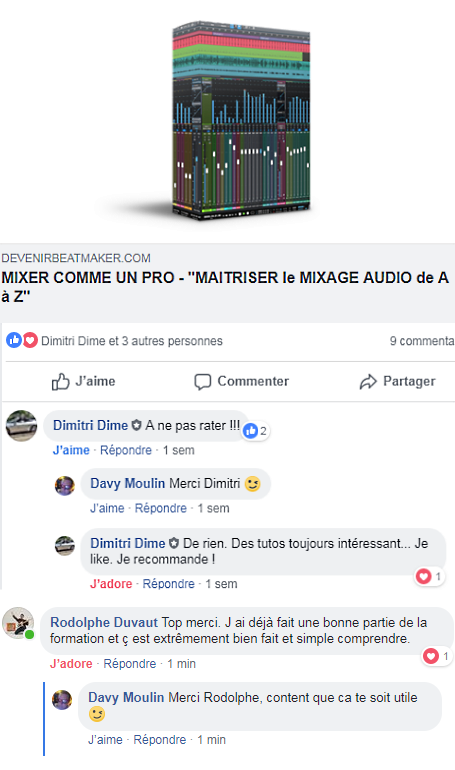Image resolution: width=455 pixels, height=770 pixels.
Task: Click the like count badge on 'A ne pas rater' comment
Action: click(x=256, y=431)
